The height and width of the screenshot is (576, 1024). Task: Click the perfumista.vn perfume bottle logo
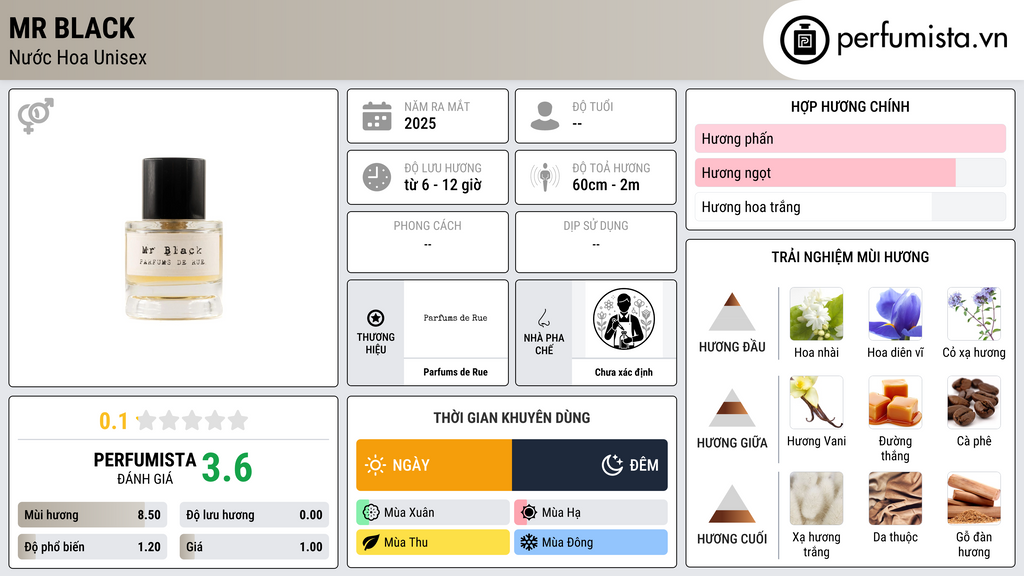(x=804, y=40)
